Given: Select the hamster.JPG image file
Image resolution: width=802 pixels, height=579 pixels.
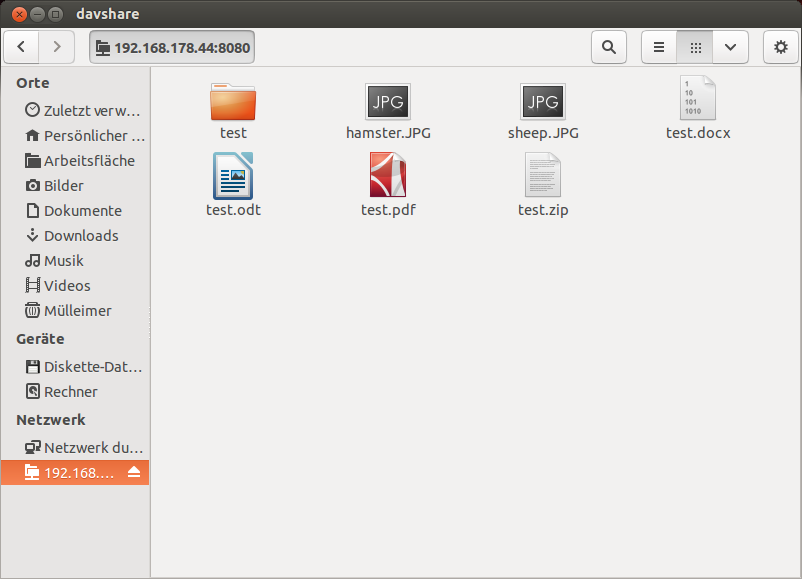Looking at the screenshot, I should pyautogui.click(x=388, y=101).
